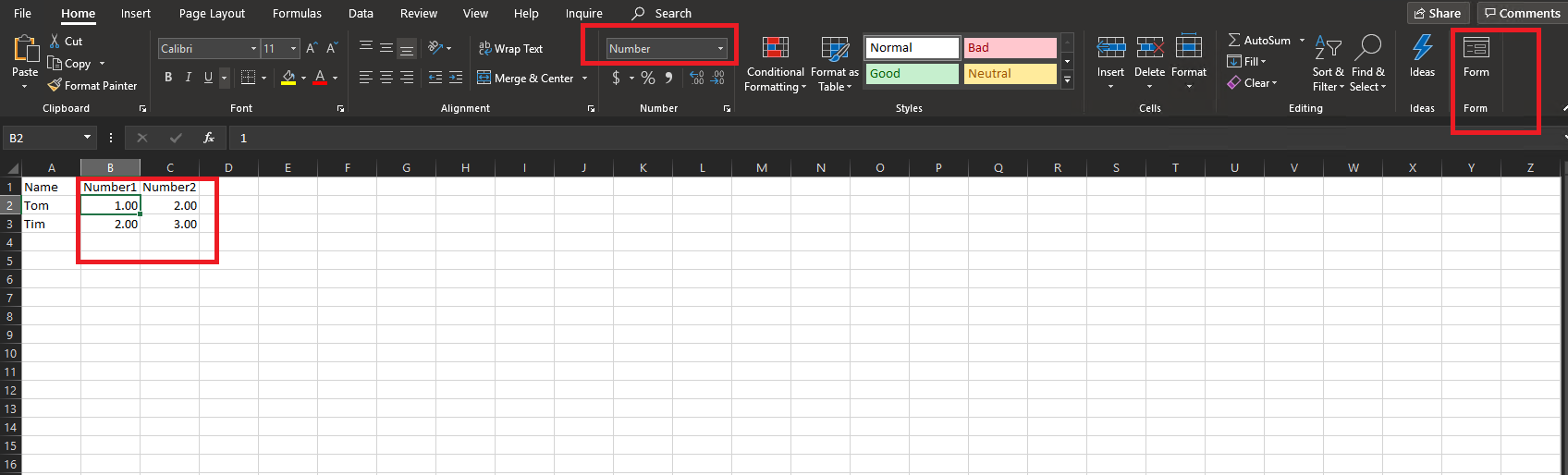Screen dimensions: 1568x475
Task: Switch to the Review tab
Action: coord(419,13)
